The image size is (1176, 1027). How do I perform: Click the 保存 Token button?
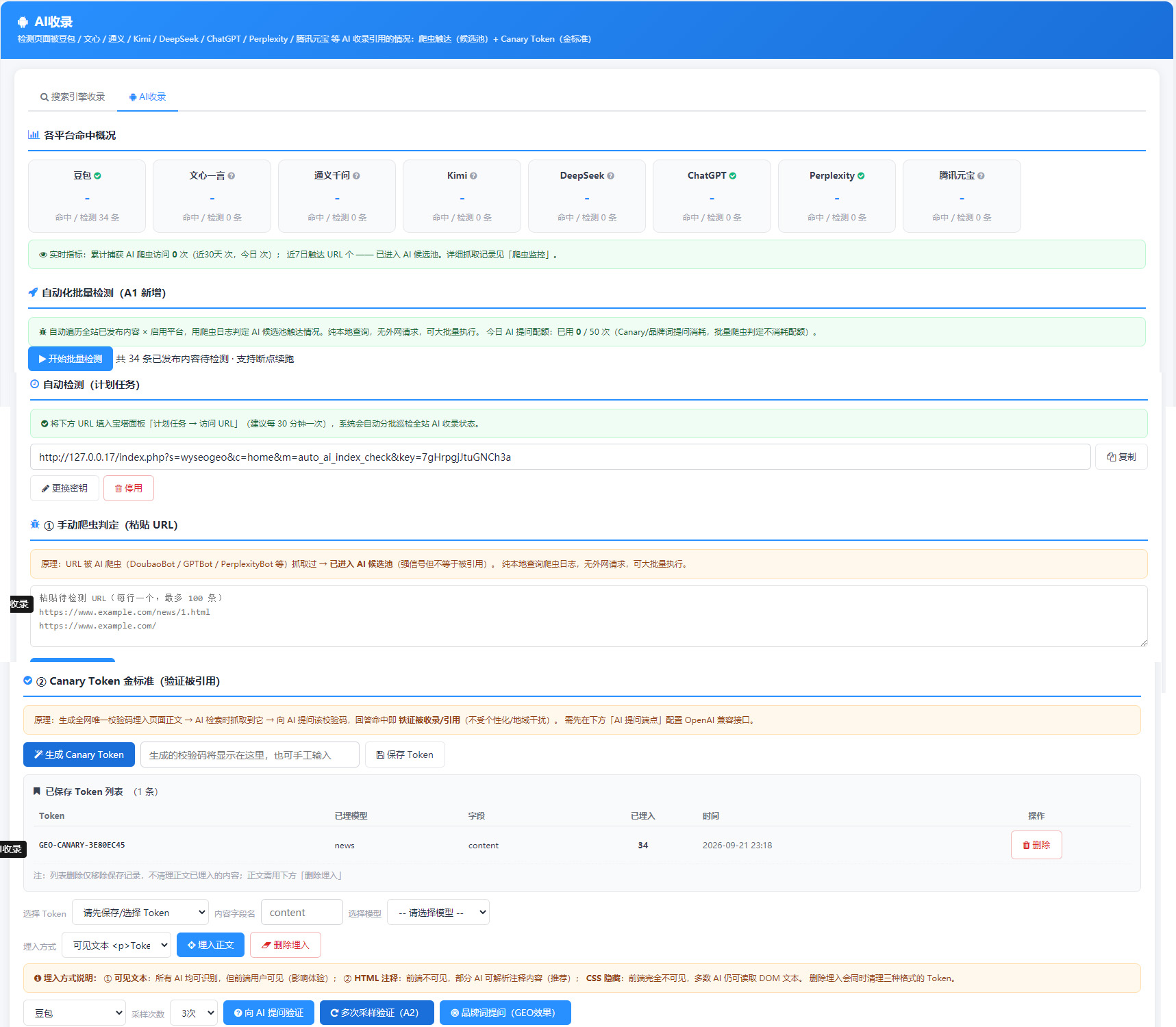click(405, 755)
